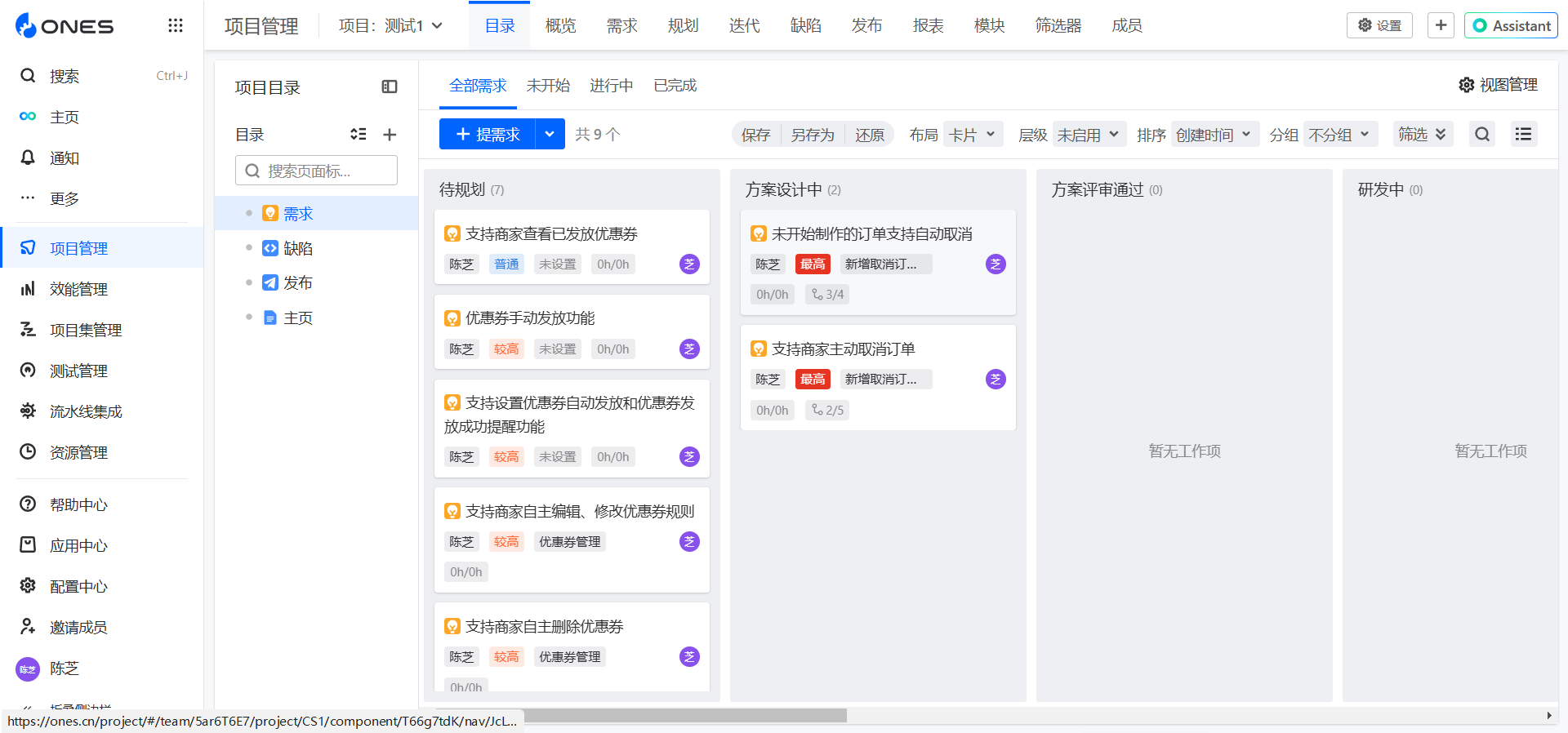Image resolution: width=1568 pixels, height=733 pixels.
Task: Select 项目管理 in the sidebar
Action: coord(102,247)
